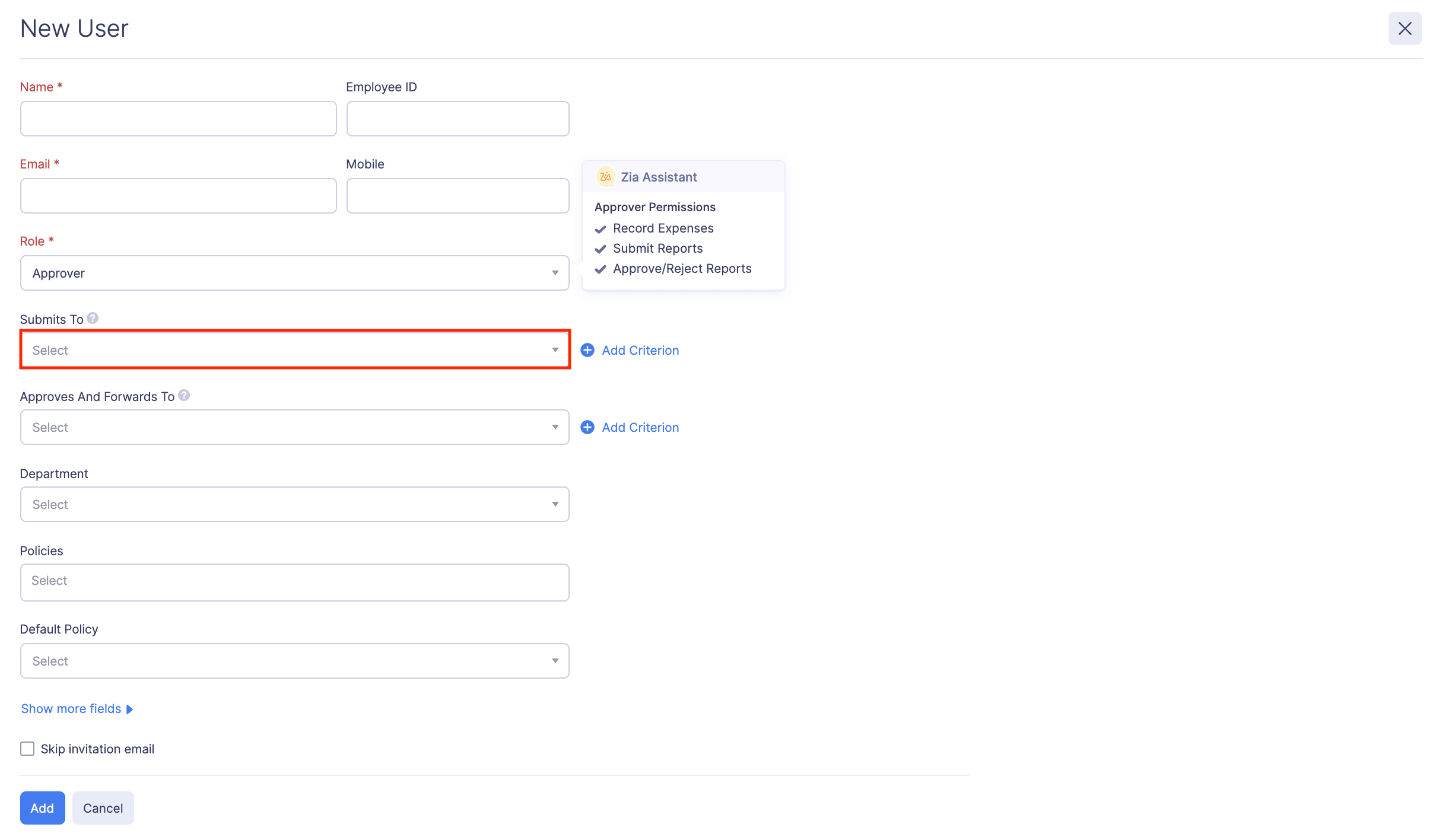Click the Cancel button
Screen dimensions: 1436x840
103,807
